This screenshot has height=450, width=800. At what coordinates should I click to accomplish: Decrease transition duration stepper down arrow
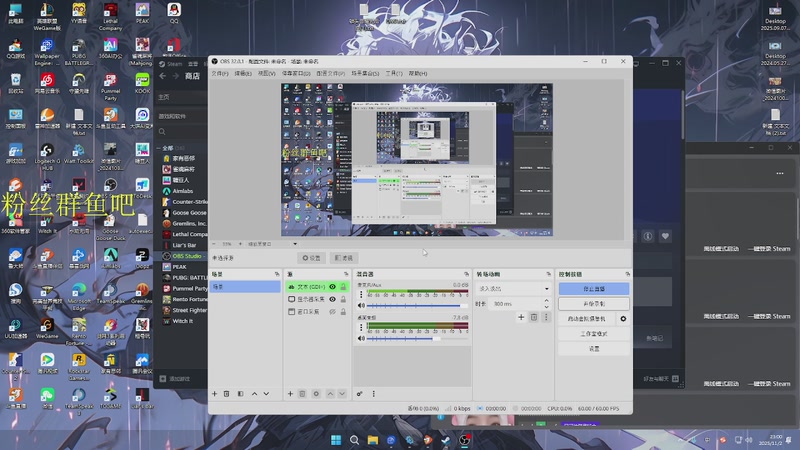[x=546, y=307]
